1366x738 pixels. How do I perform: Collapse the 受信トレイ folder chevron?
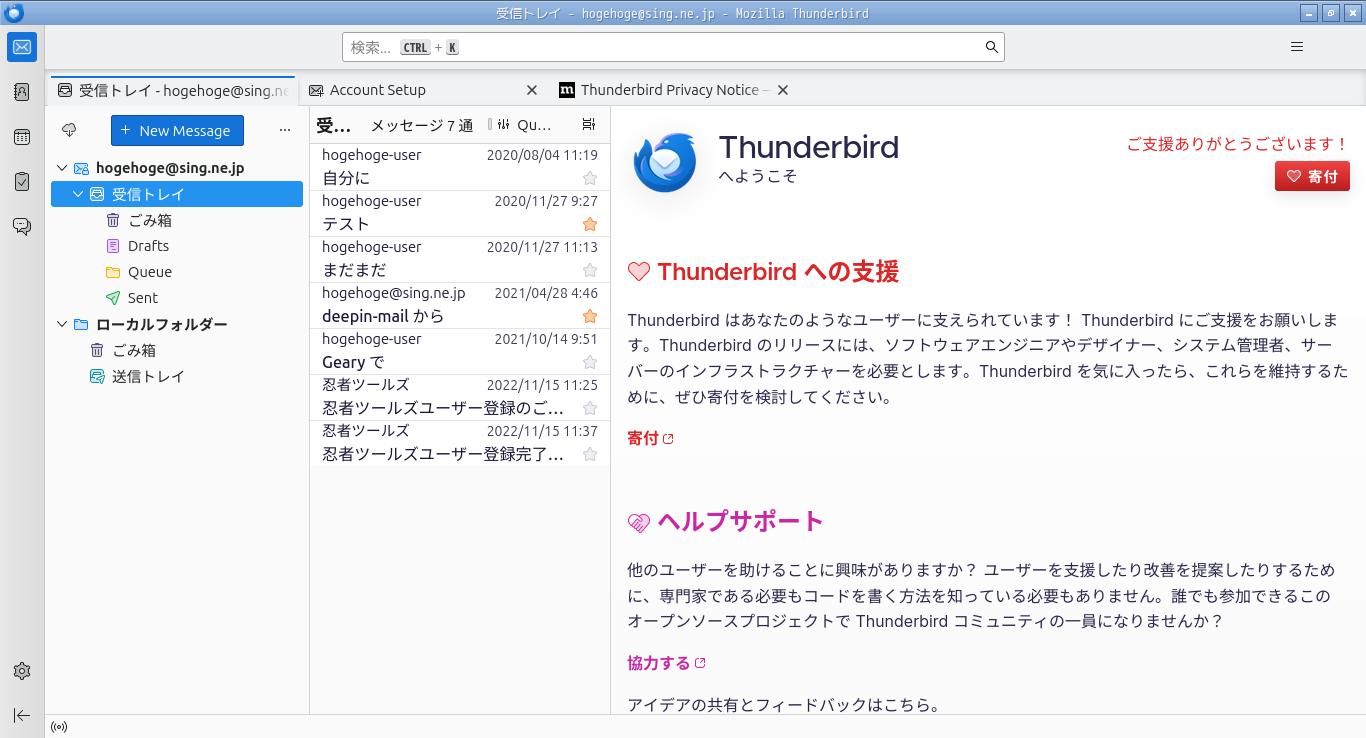78,194
